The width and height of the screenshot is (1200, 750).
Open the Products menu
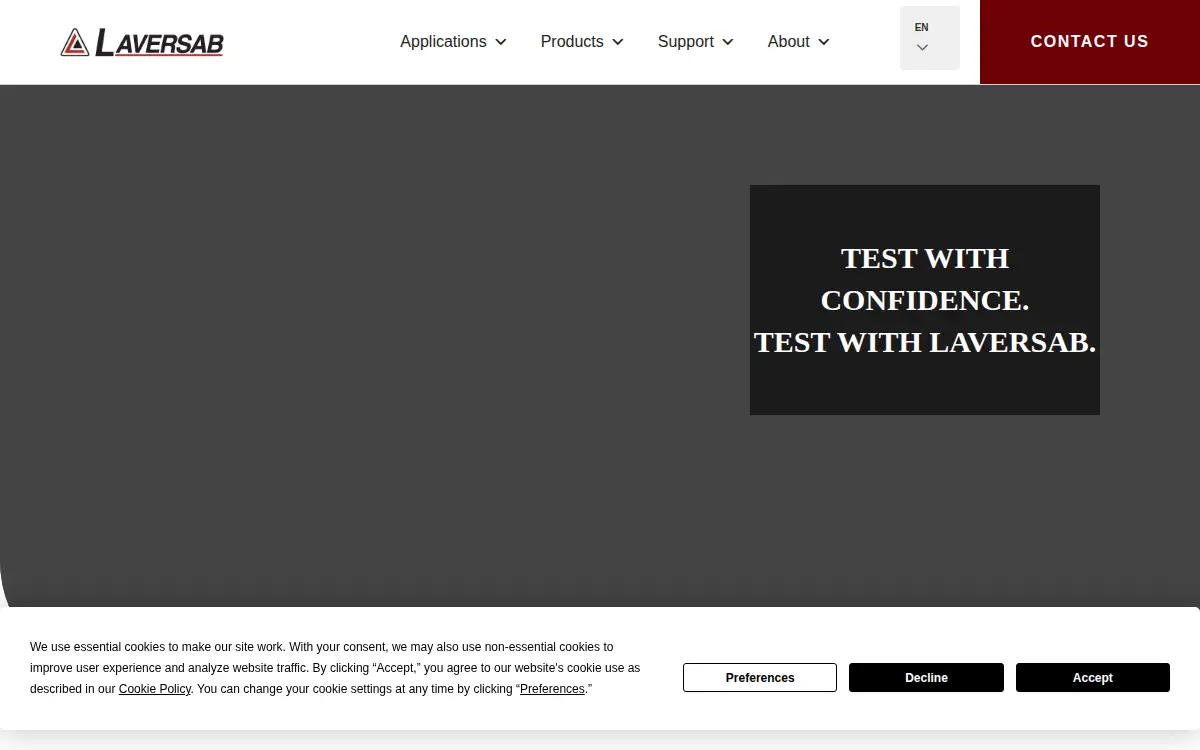tap(582, 42)
